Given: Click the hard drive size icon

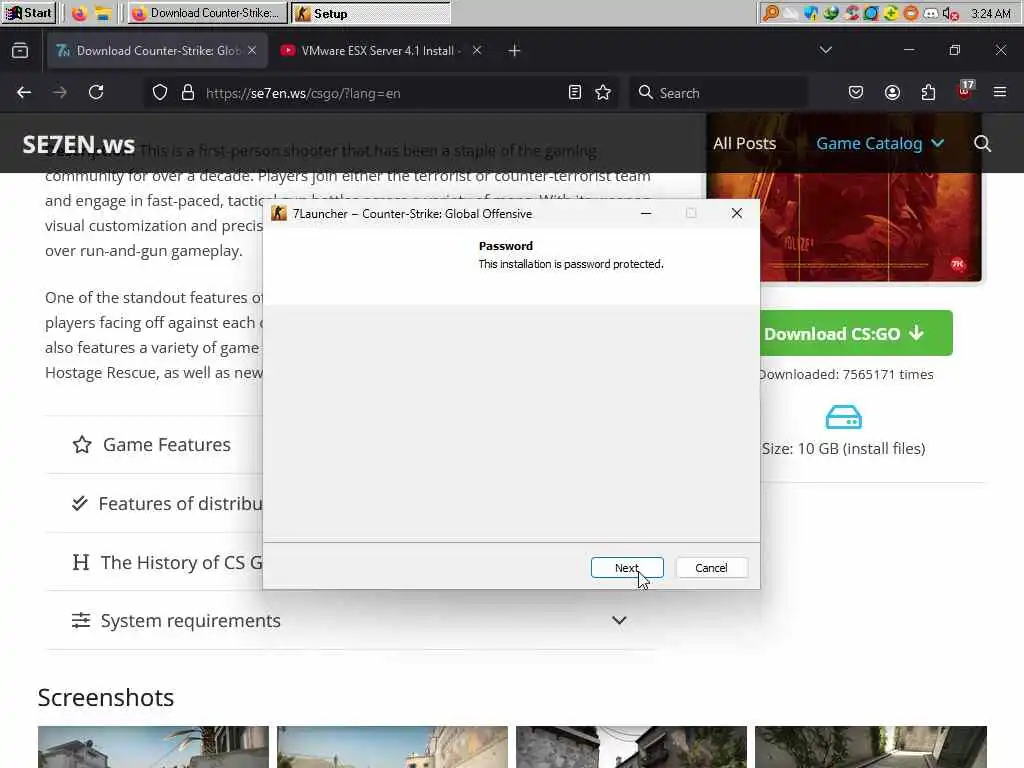Looking at the screenshot, I should pyautogui.click(x=844, y=417).
